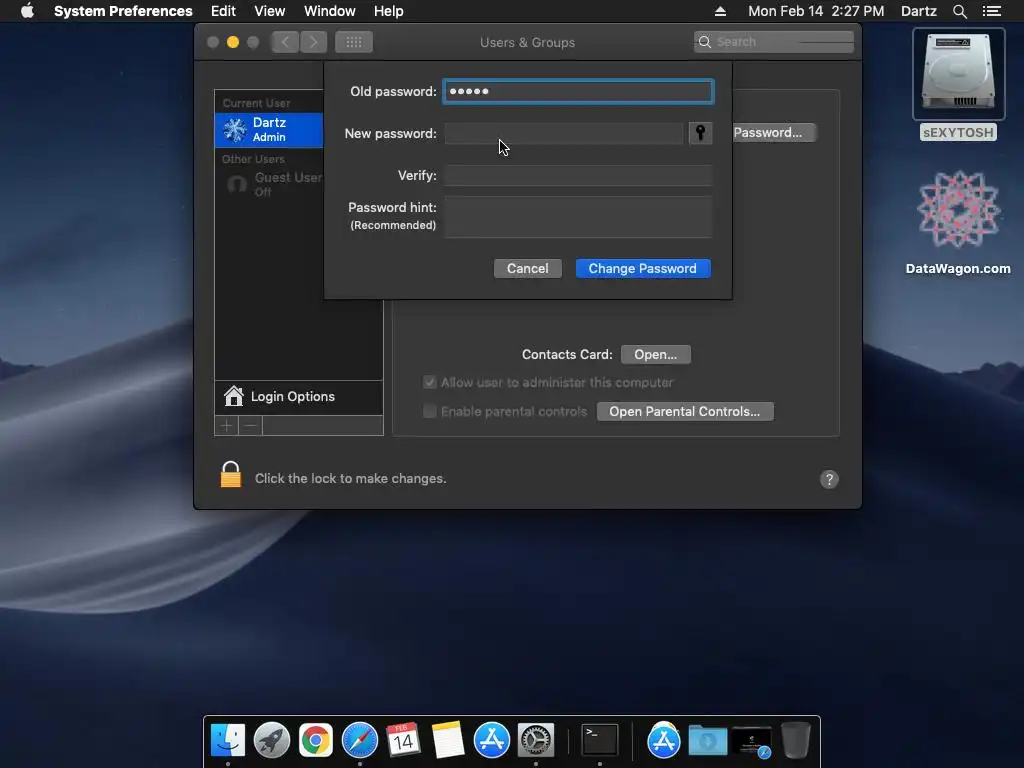Click the Change Password button
The height and width of the screenshot is (768, 1024).
click(643, 268)
